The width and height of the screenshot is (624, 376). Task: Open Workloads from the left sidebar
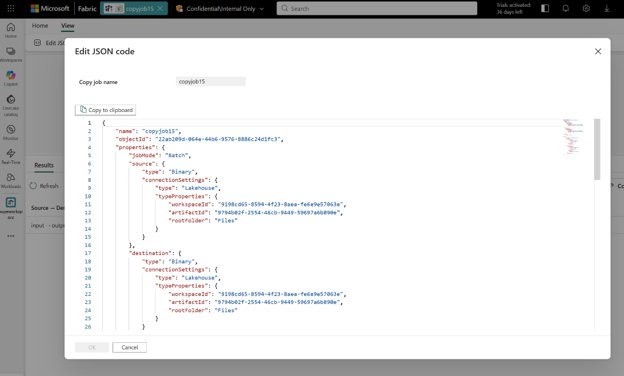[11, 180]
